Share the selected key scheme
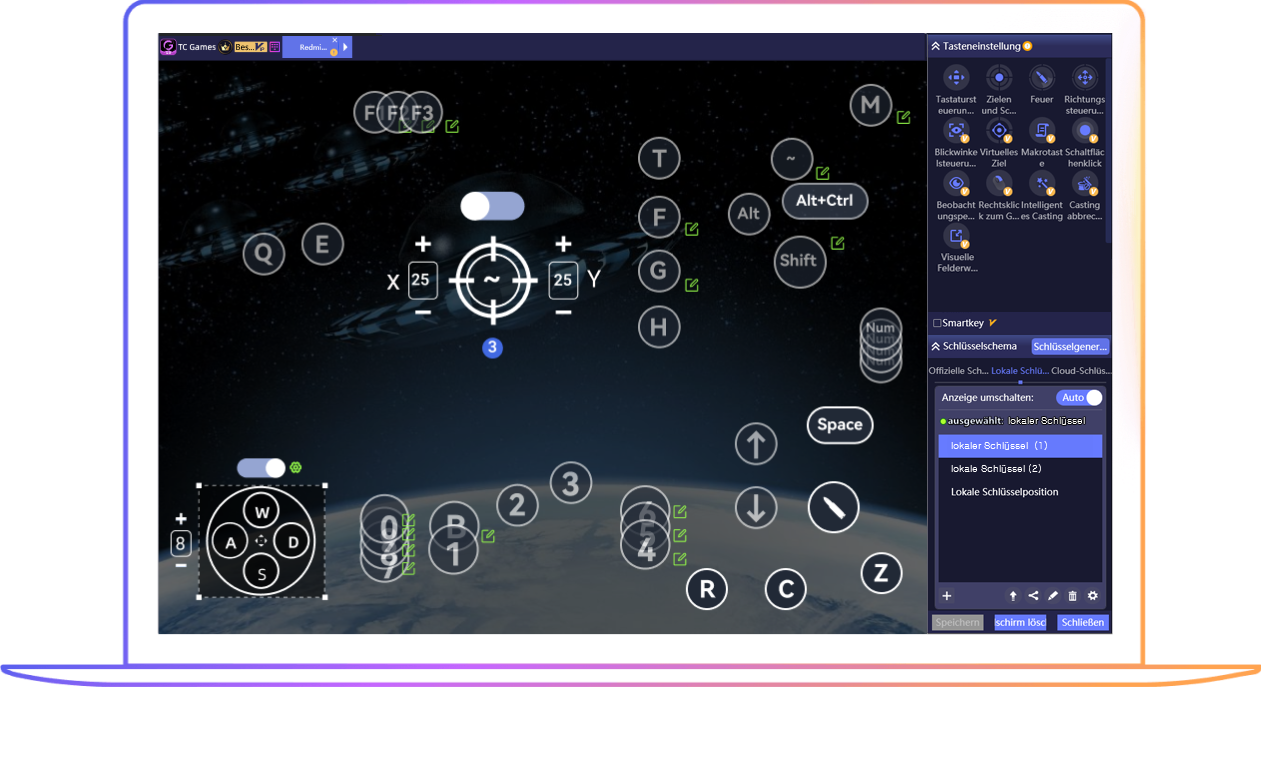This screenshot has height=769, width=1261. [x=1033, y=596]
